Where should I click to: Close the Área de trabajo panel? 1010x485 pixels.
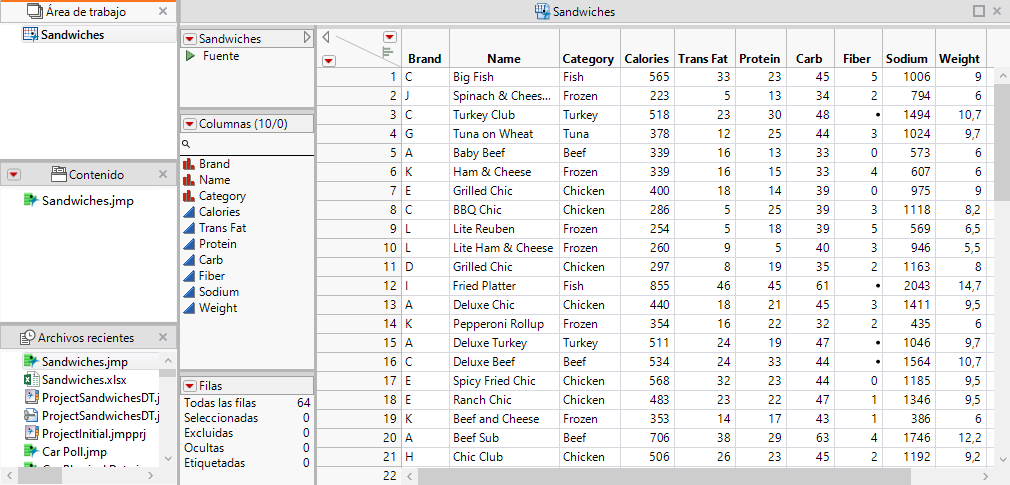tap(163, 12)
